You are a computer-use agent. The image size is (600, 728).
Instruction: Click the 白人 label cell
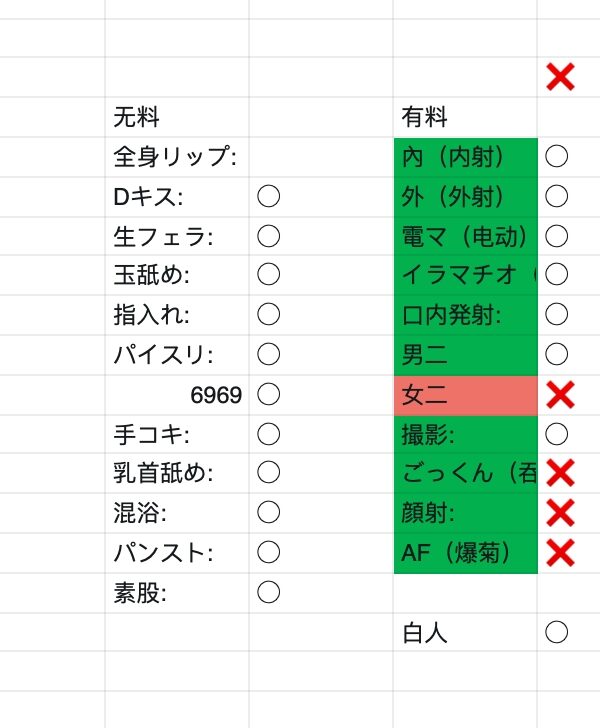[465, 632]
